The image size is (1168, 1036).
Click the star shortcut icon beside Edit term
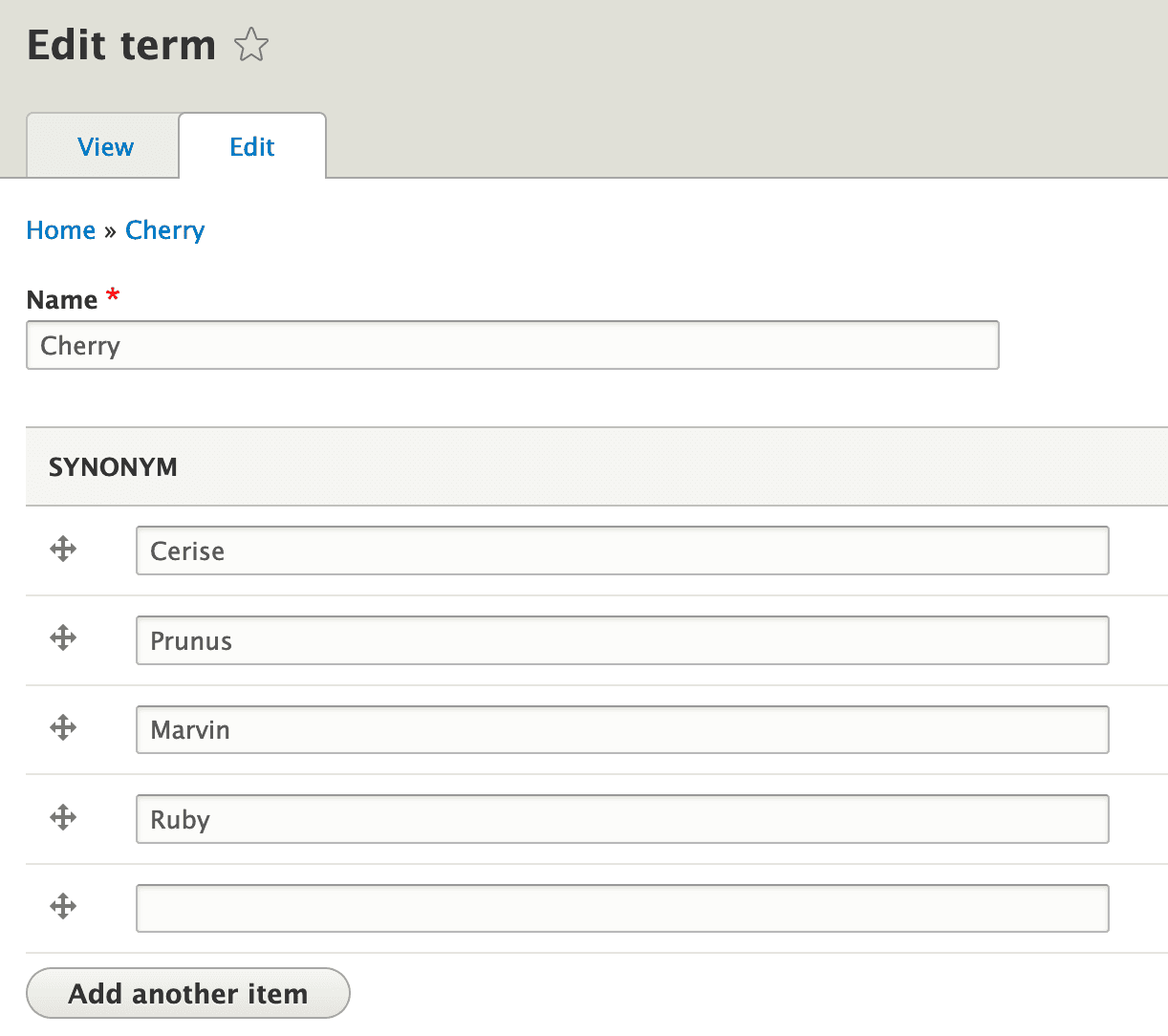(x=251, y=45)
